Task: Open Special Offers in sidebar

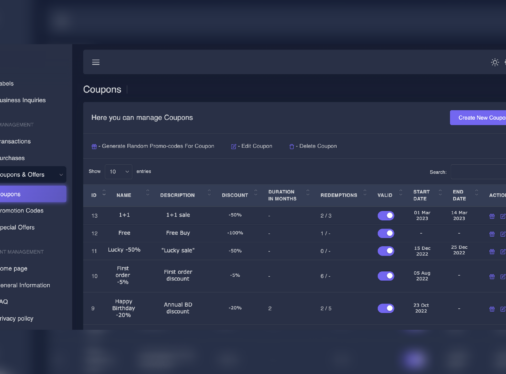Action: click(17, 227)
